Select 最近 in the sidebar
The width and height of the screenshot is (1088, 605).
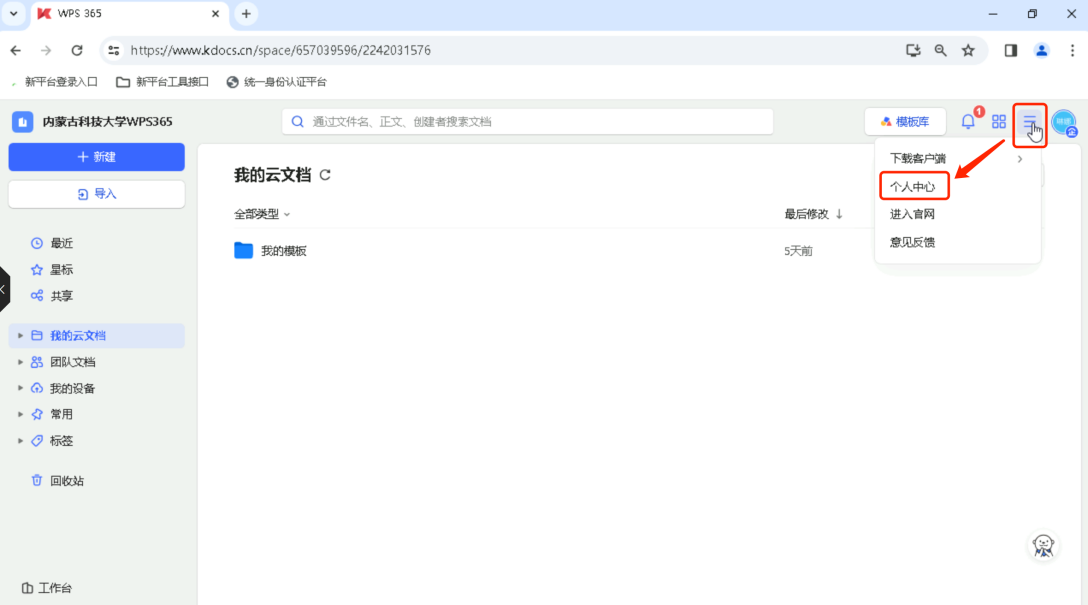[59, 242]
